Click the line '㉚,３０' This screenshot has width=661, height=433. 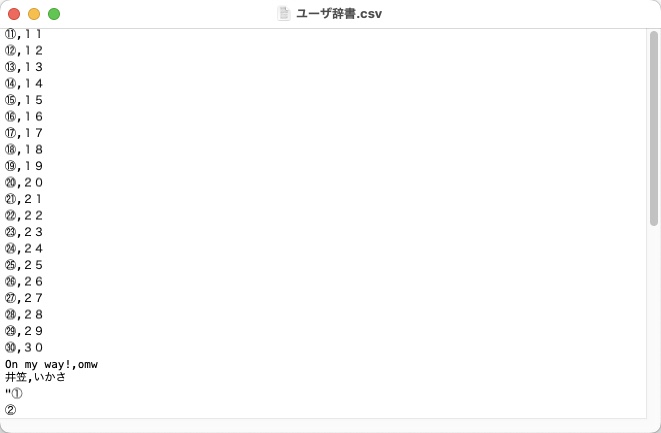click(24, 347)
